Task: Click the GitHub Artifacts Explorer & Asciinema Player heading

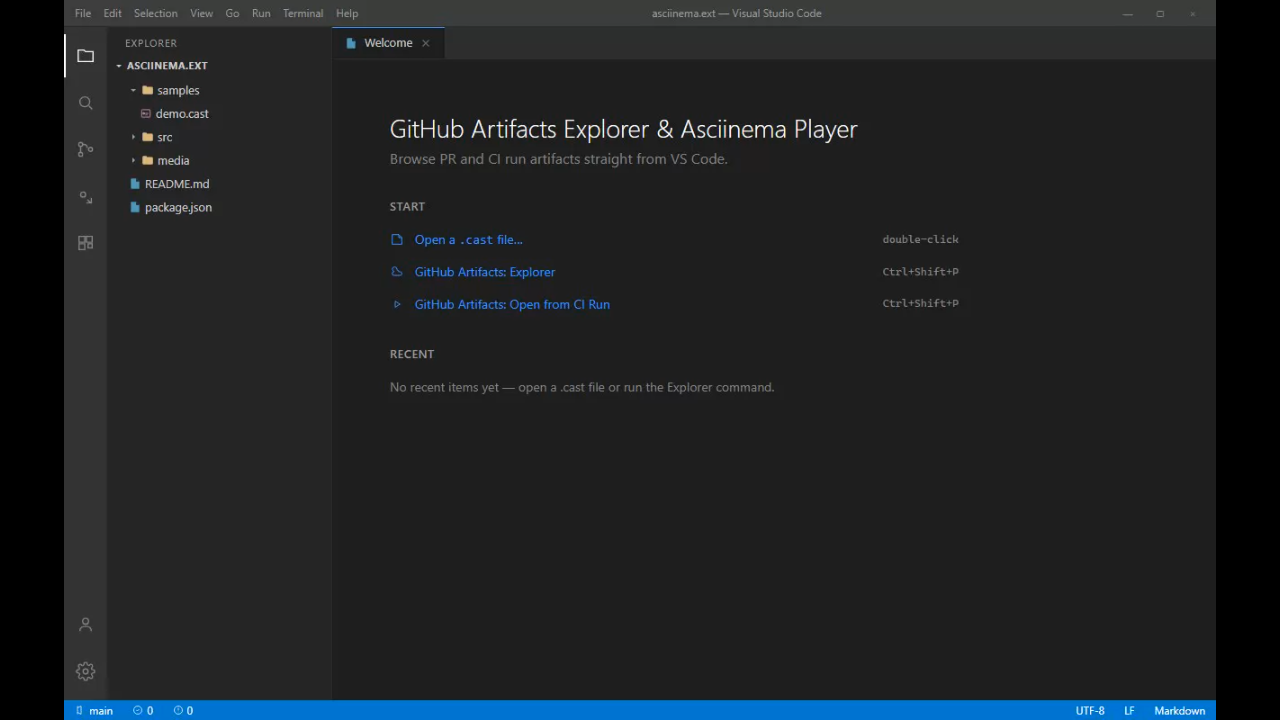Action: (x=623, y=129)
